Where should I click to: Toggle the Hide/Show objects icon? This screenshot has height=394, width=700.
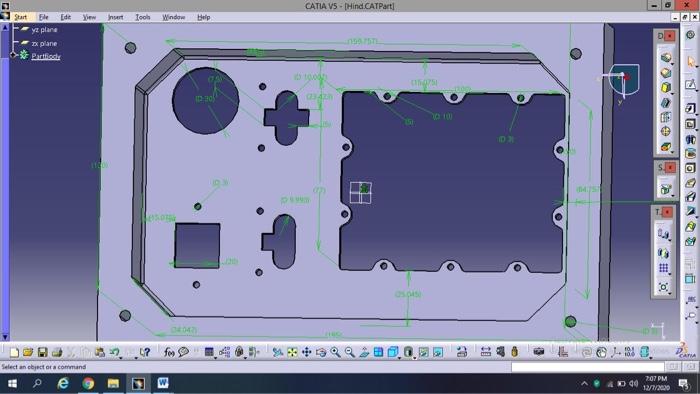423,353
